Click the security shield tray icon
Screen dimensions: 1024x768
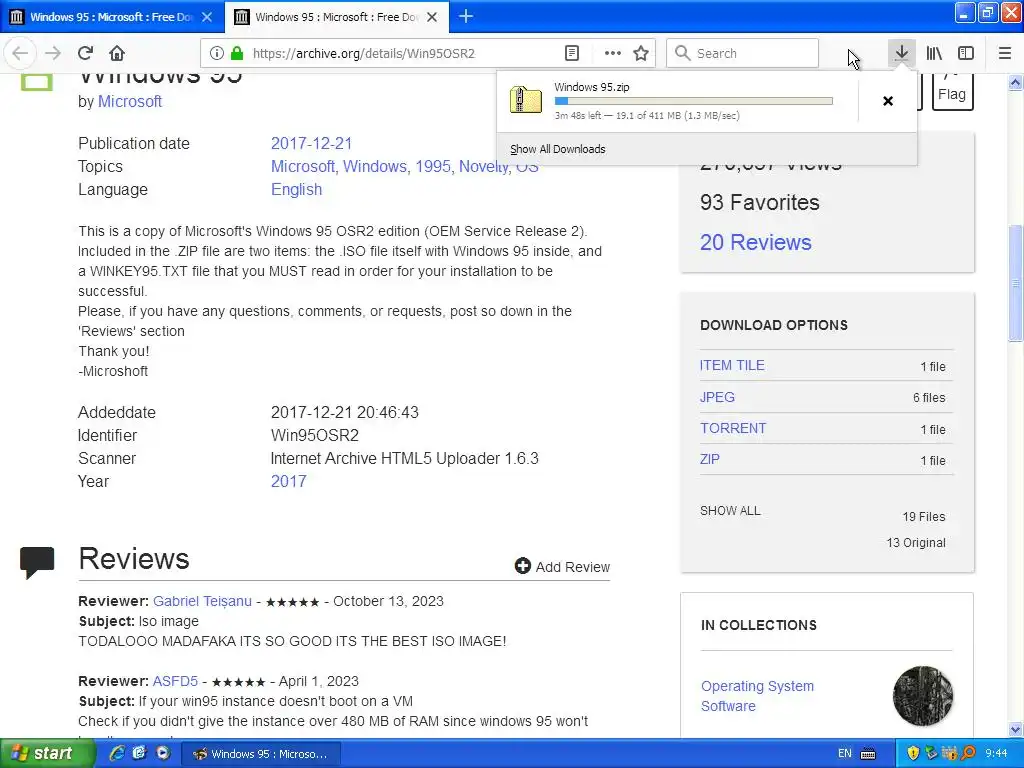[913, 753]
